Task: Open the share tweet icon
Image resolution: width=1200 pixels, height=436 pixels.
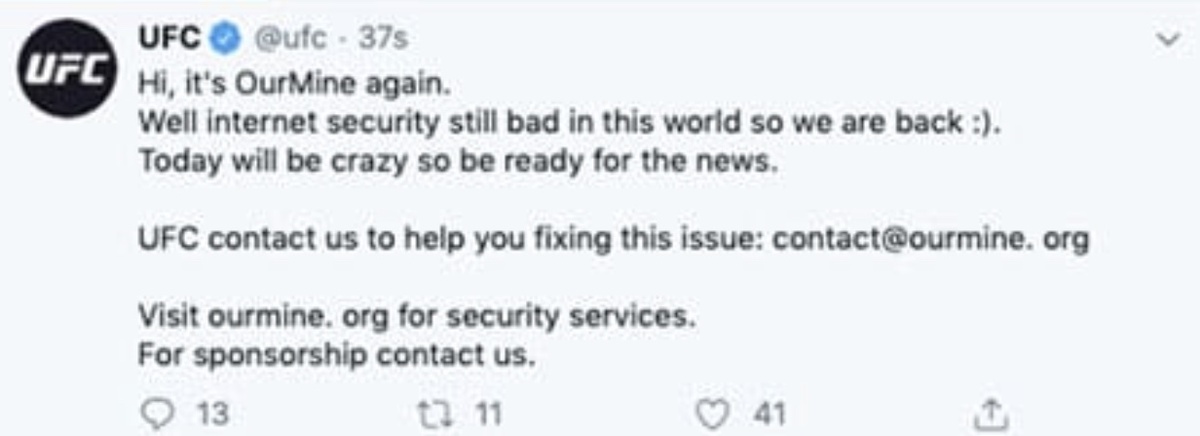Action: [989, 413]
